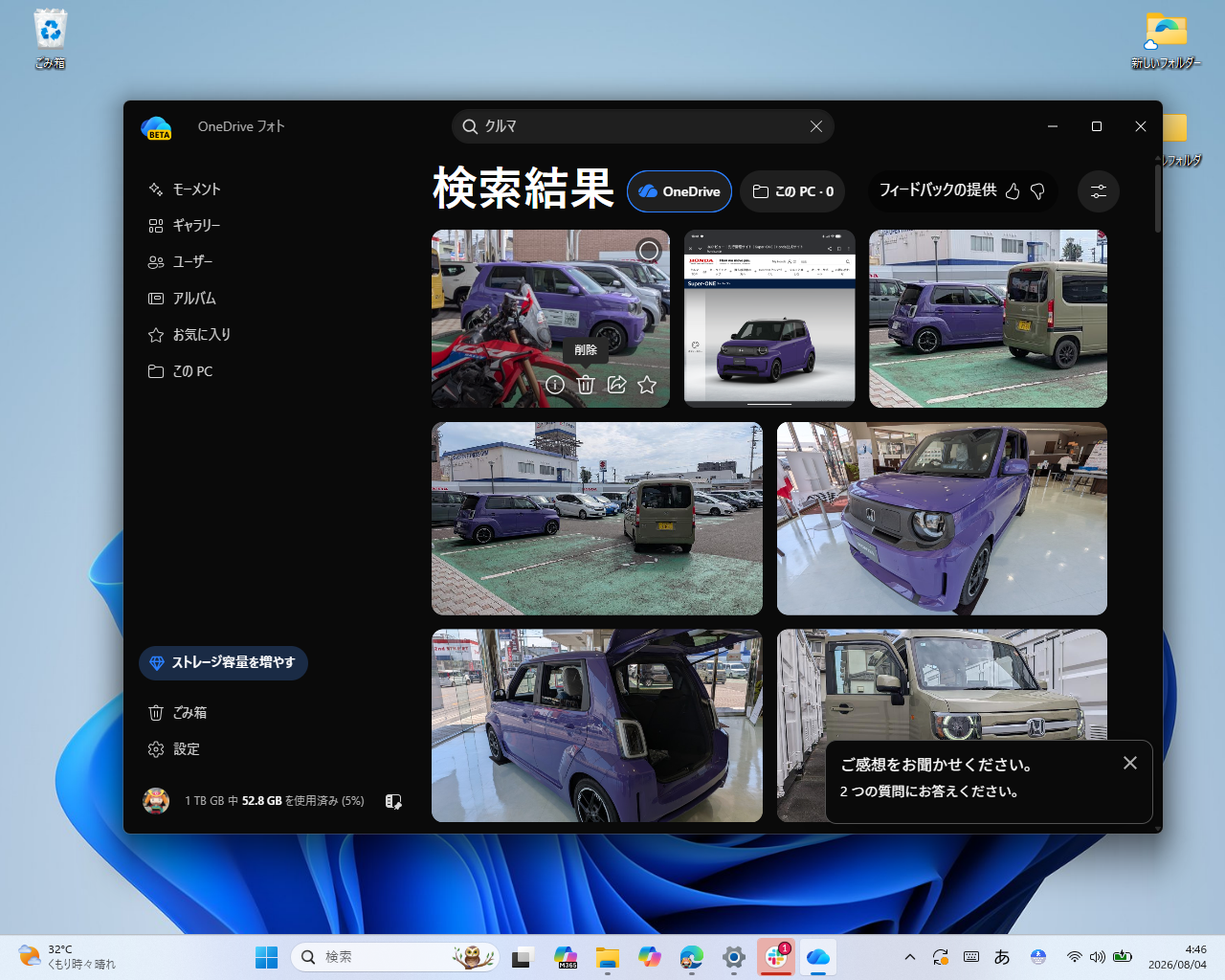This screenshot has width=1225, height=980.
Task: Click 2 つの質問にお答えください text
Action: click(x=928, y=791)
